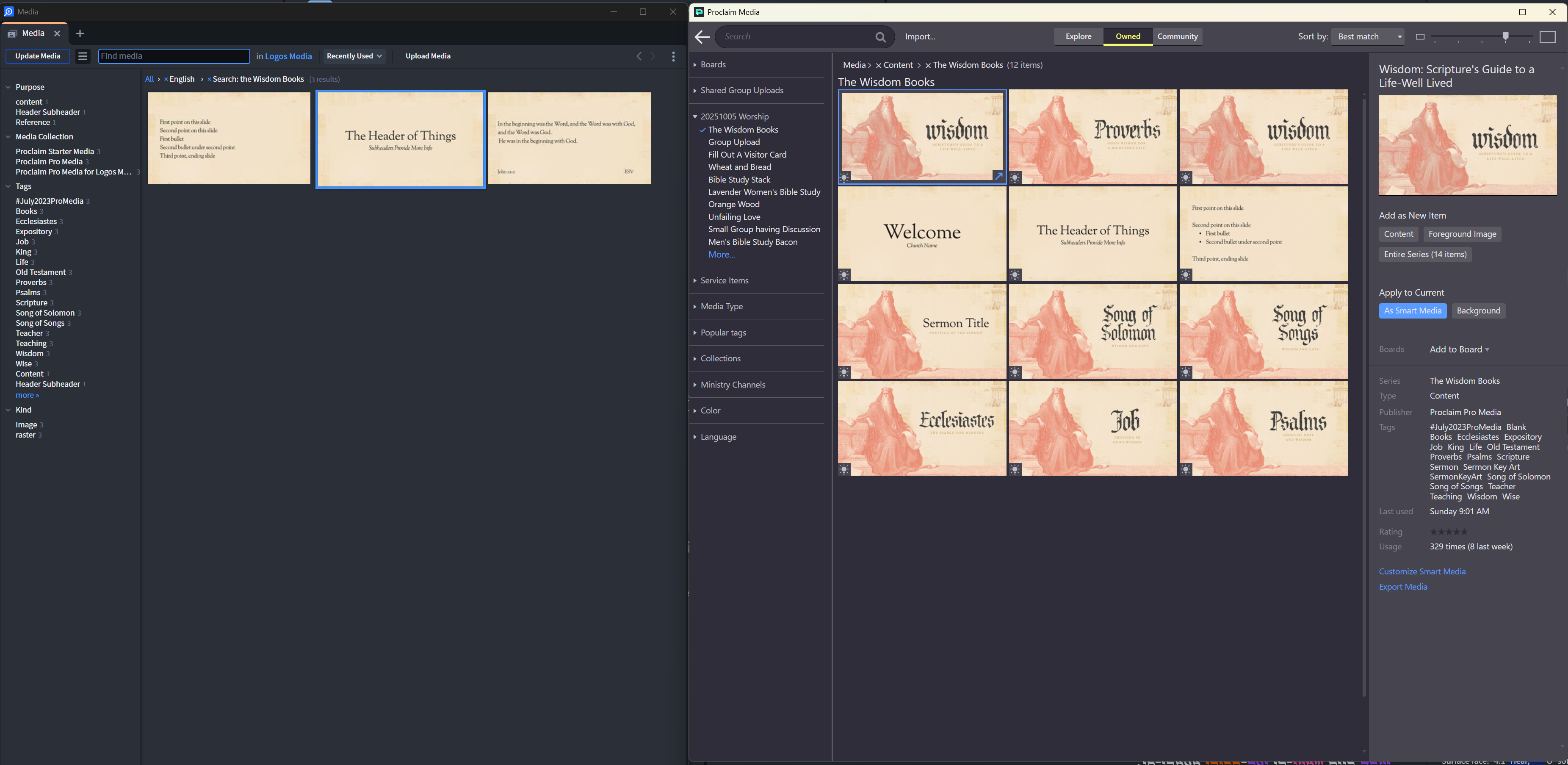Screen dimensions: 1568x765
Task: Remove the English filter with its x
Action: pyautogui.click(x=166, y=80)
